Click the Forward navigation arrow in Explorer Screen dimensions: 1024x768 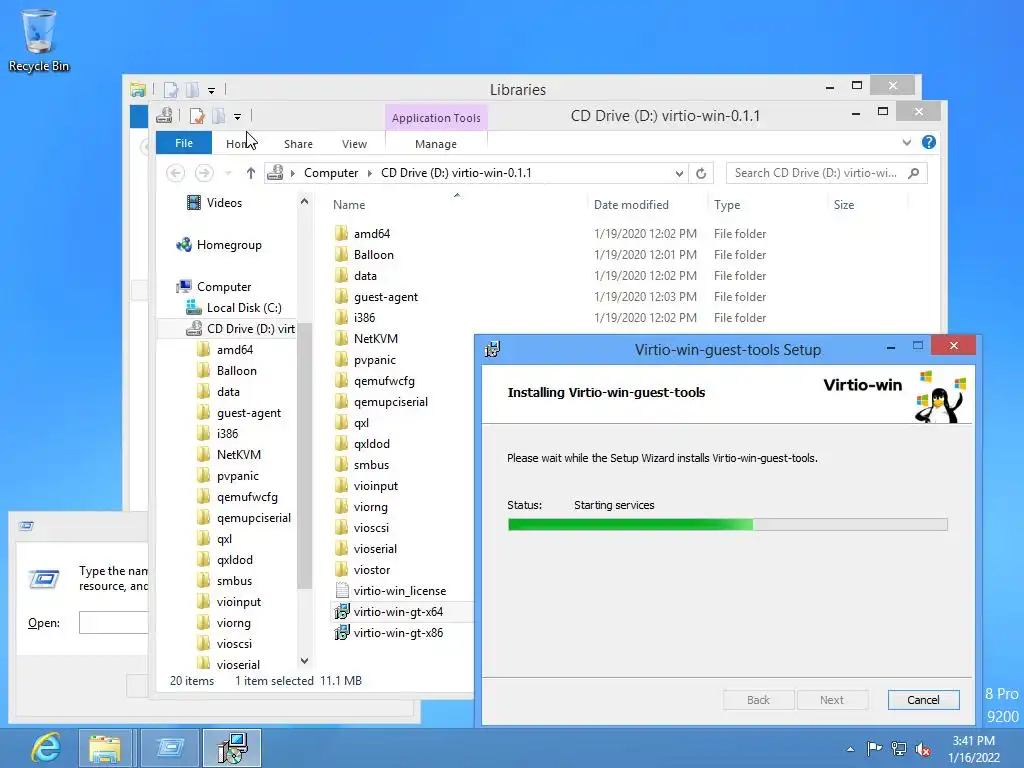pos(204,173)
